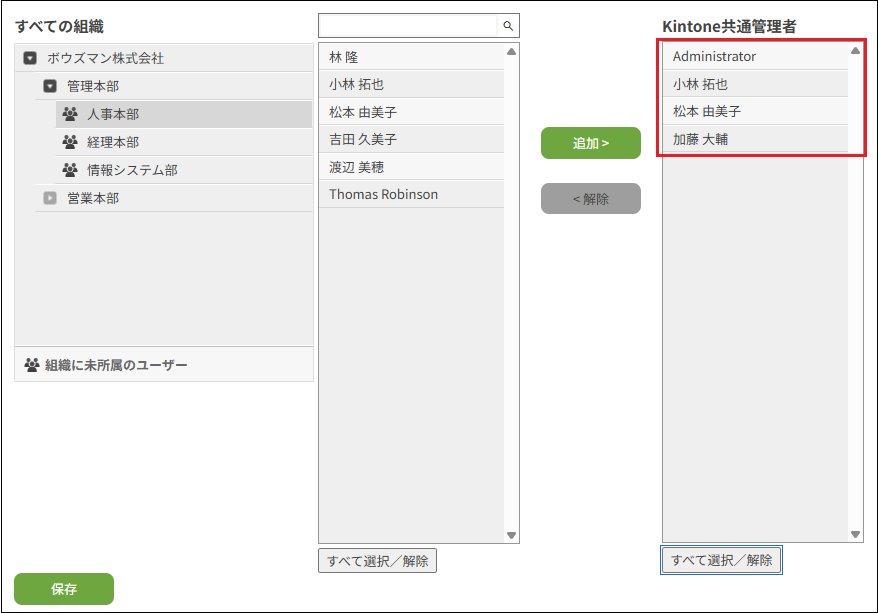
Task: Select 情報システム部 in the organization tree
Action: click(184, 170)
